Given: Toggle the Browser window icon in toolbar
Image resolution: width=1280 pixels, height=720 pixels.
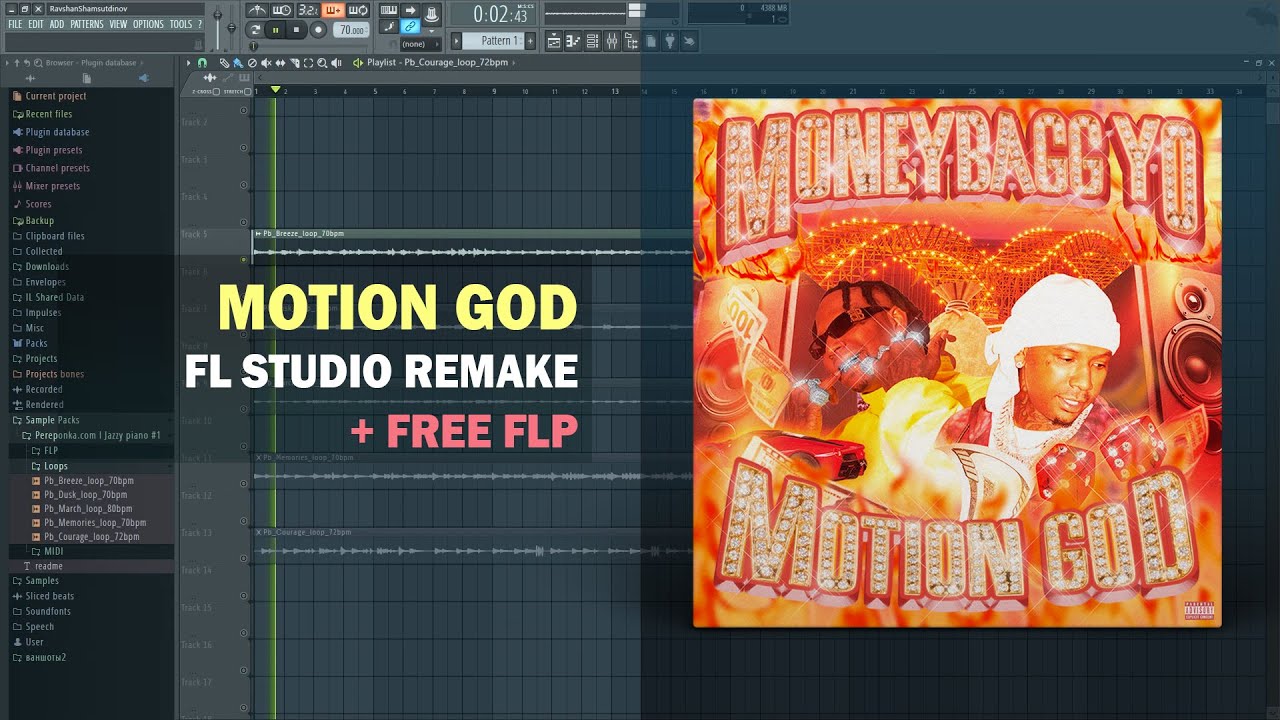Looking at the screenshot, I should [x=631, y=41].
